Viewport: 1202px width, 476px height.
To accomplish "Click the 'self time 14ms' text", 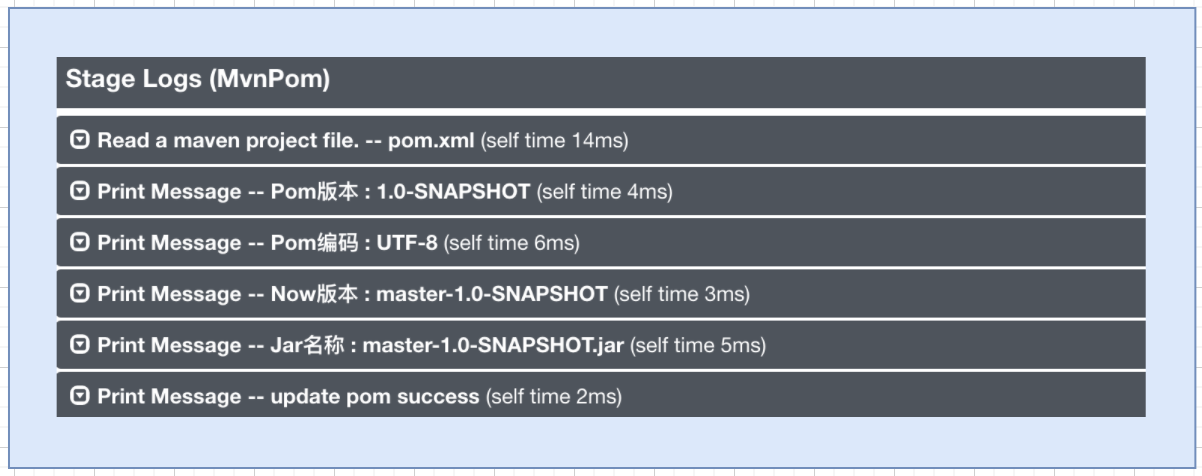I will 555,141.
